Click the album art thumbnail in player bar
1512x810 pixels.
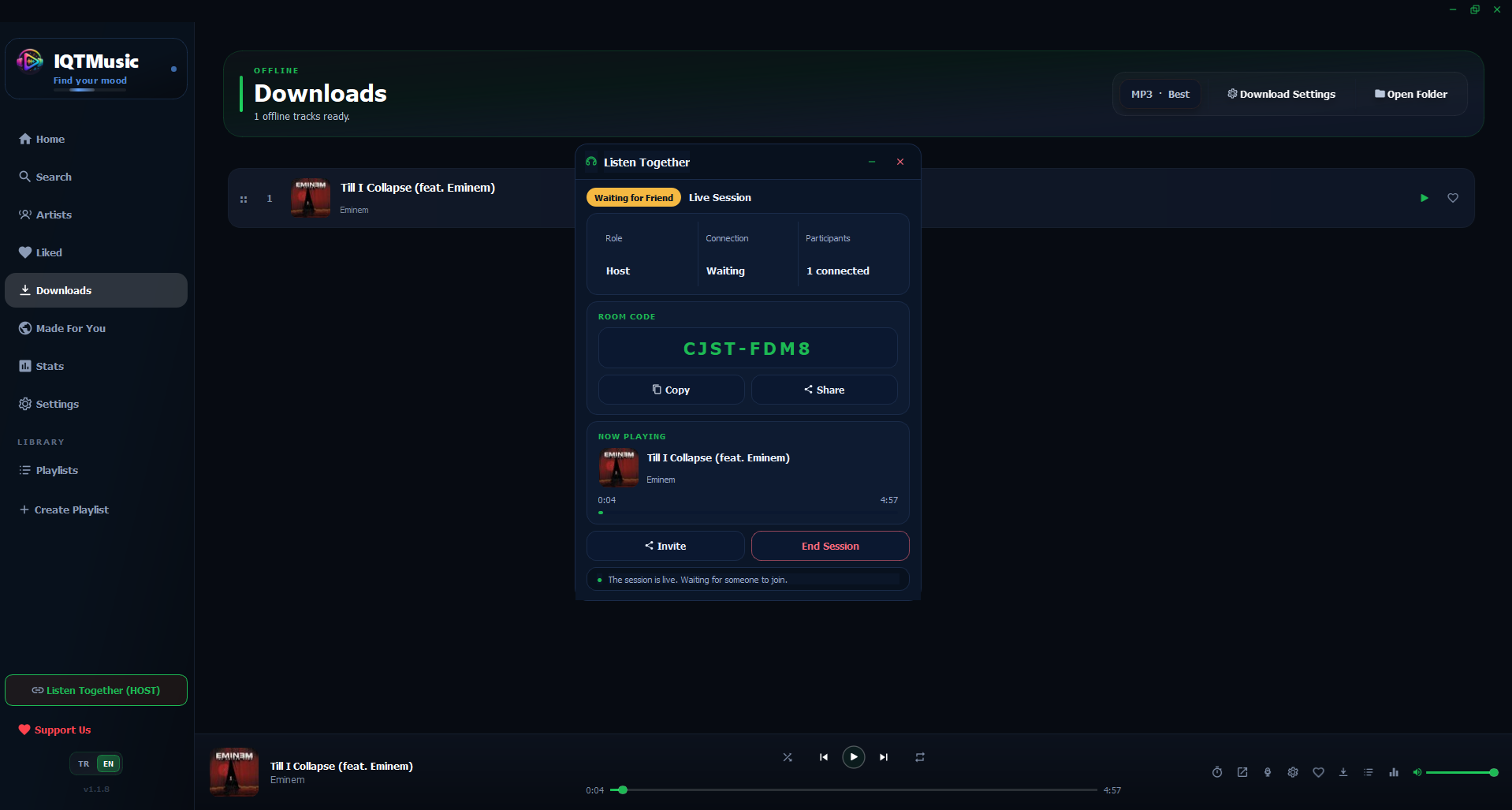(x=234, y=772)
